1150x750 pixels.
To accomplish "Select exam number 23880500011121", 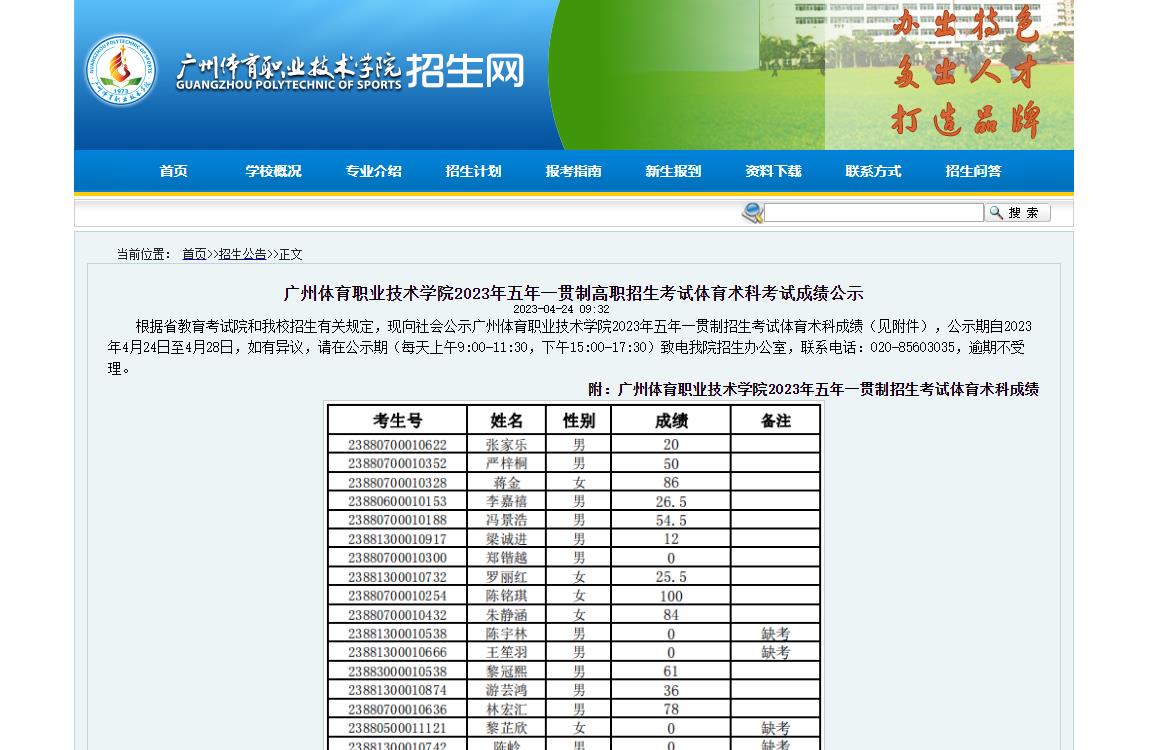I will click(398, 728).
